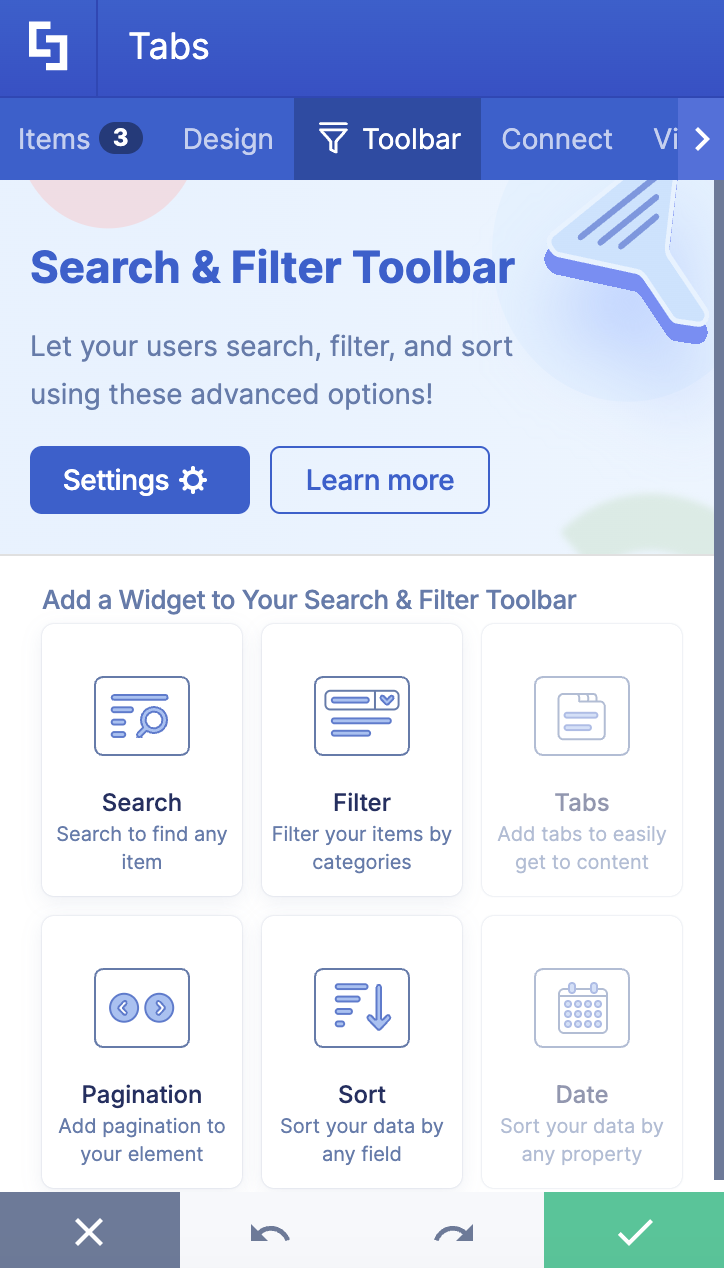Click the Date widget calendar icon
The image size is (724, 1268).
point(581,1008)
